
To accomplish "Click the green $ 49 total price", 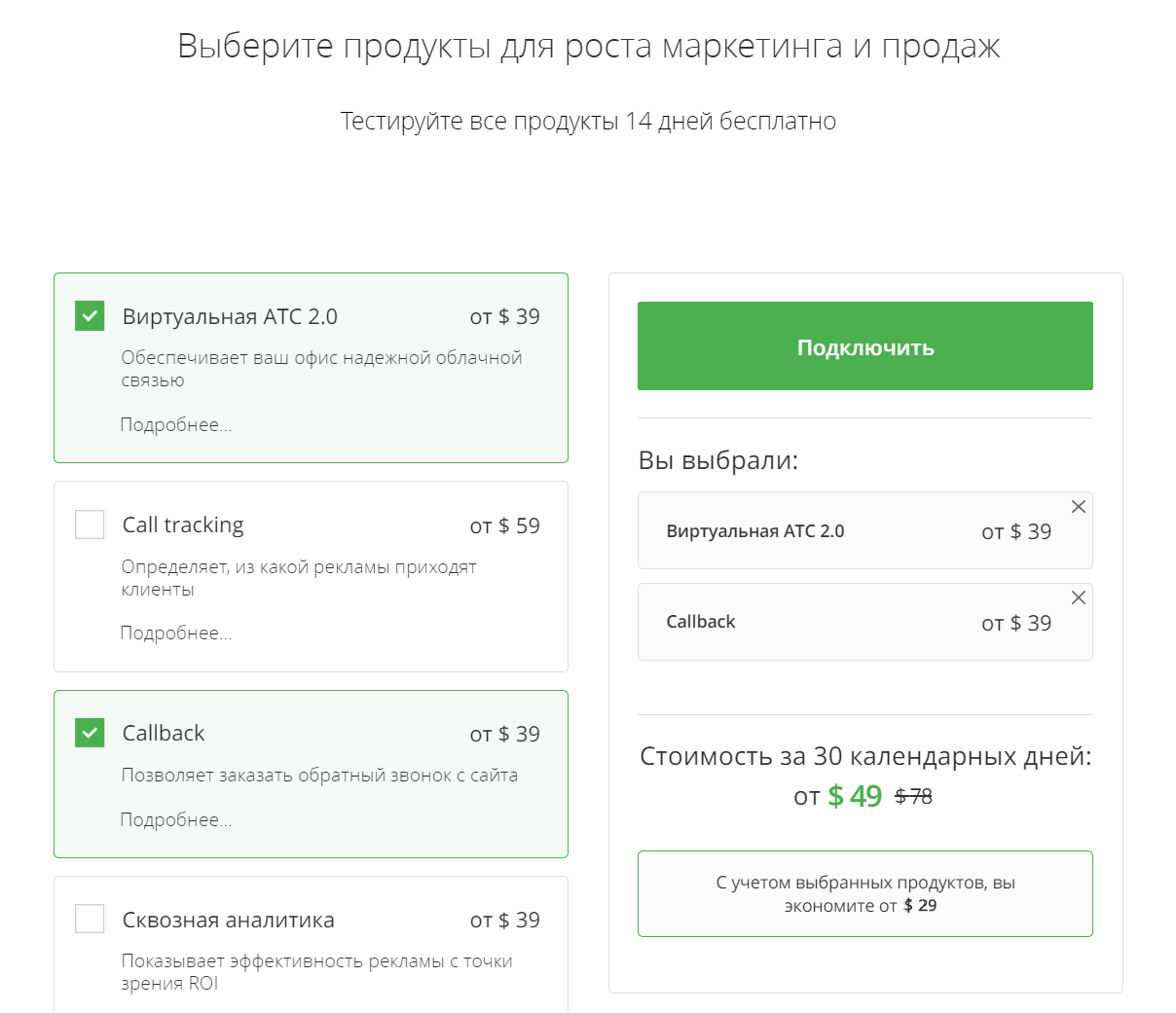I will pyautogui.click(x=855, y=796).
